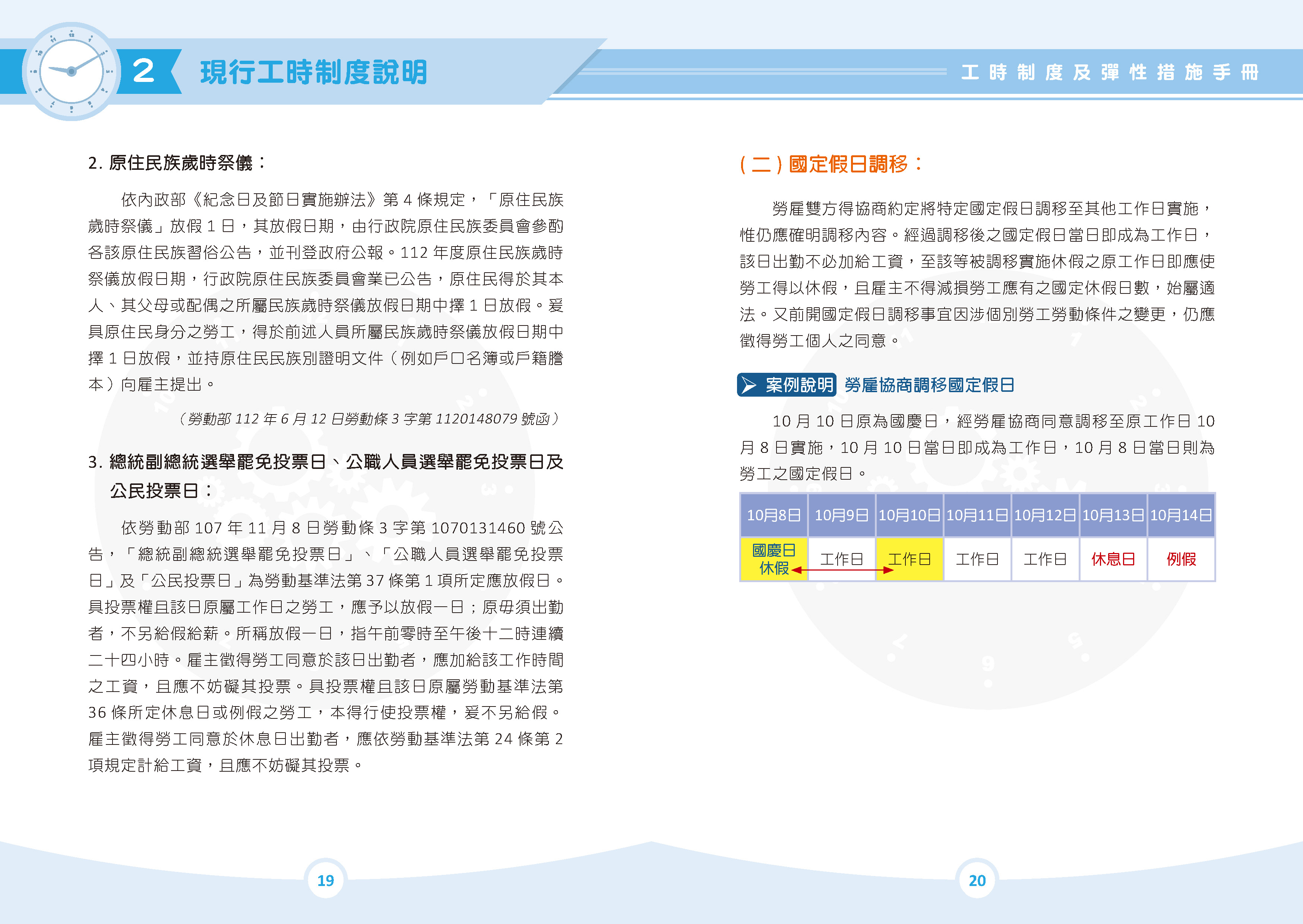Click the 工作日 cell under 10月12日
This screenshot has width=1303, height=924.
[1045, 559]
